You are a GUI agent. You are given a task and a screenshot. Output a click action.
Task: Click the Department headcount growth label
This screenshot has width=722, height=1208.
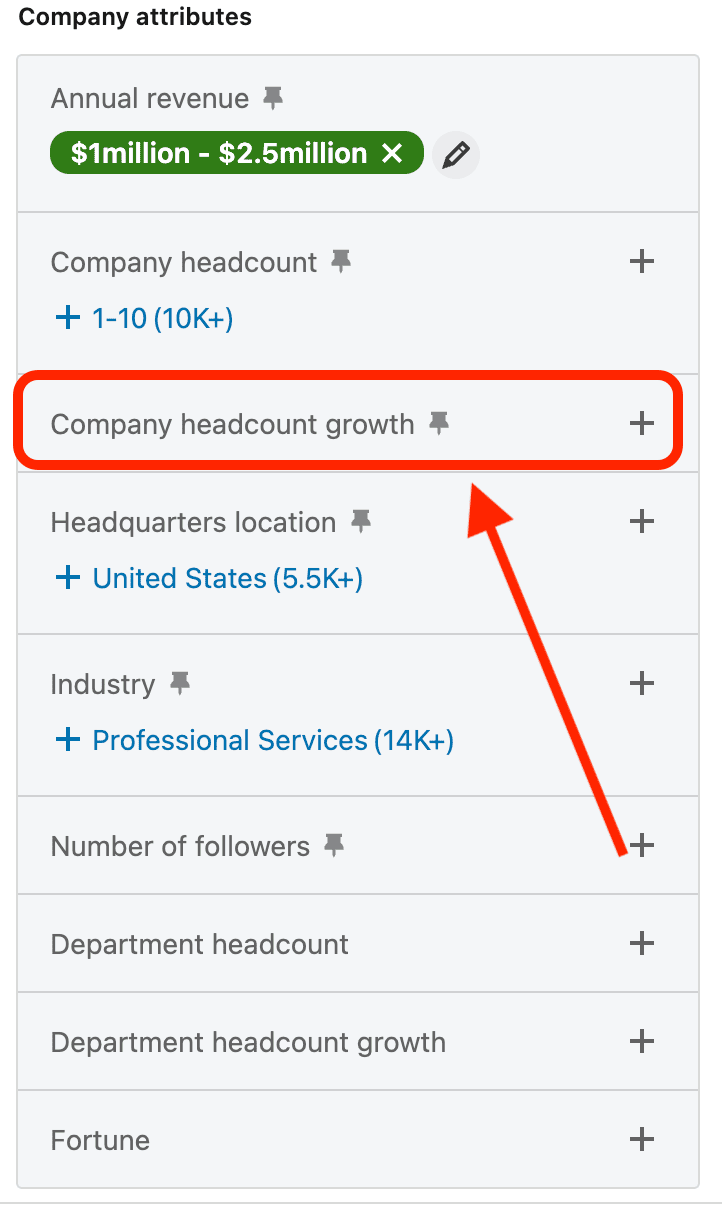tap(248, 1042)
